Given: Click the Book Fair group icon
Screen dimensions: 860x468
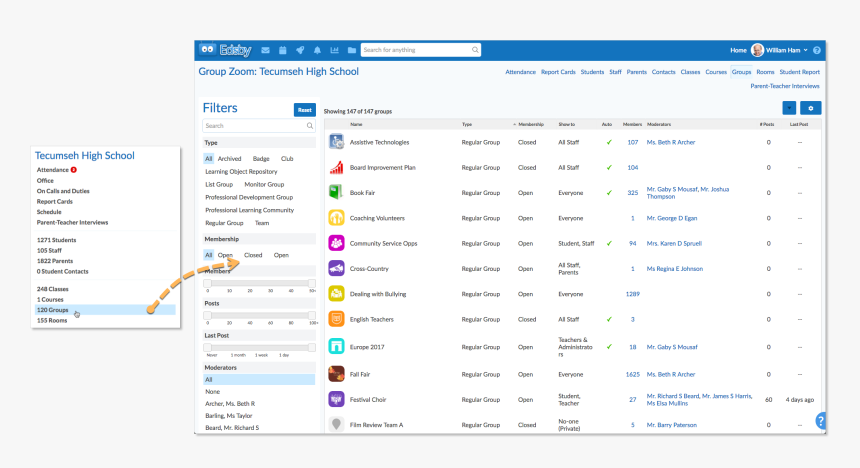Looking at the screenshot, I should [337, 192].
